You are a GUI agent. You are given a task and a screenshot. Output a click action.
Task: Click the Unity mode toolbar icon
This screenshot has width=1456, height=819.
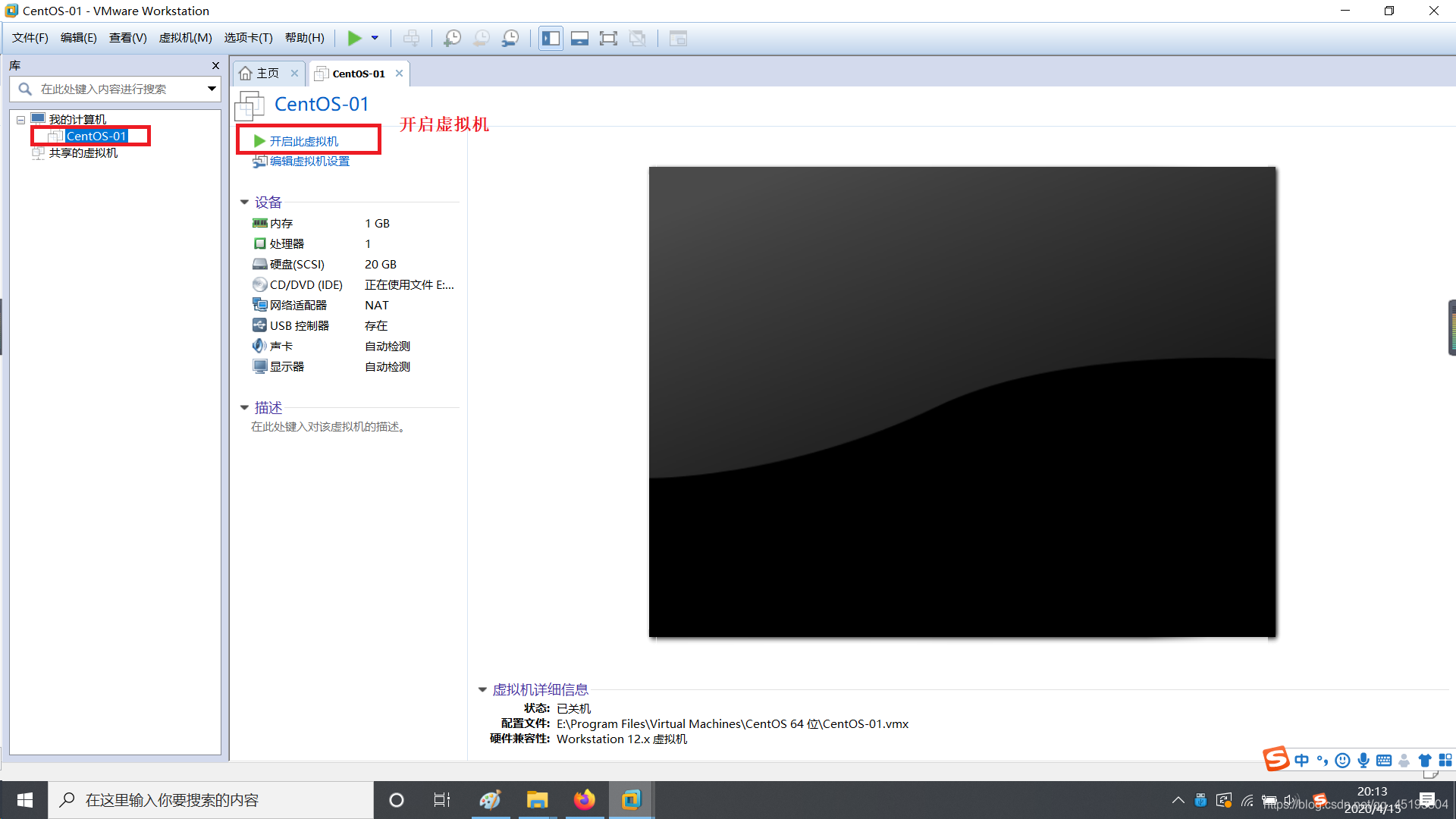click(638, 38)
